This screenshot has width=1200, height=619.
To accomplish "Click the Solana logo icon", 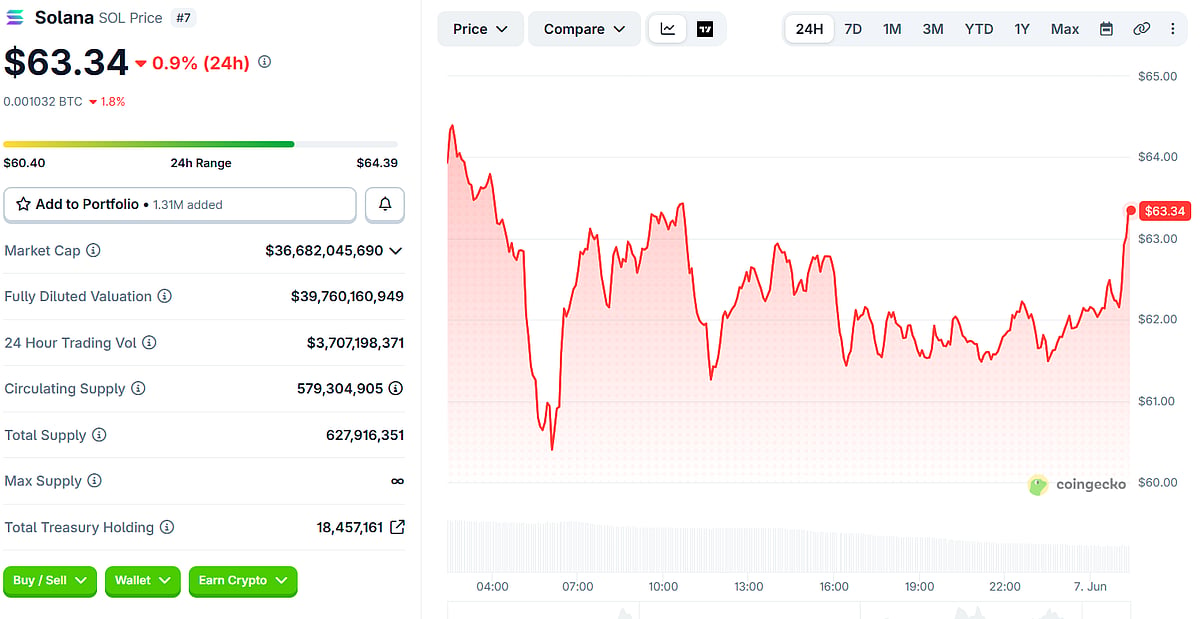I will pos(16,17).
